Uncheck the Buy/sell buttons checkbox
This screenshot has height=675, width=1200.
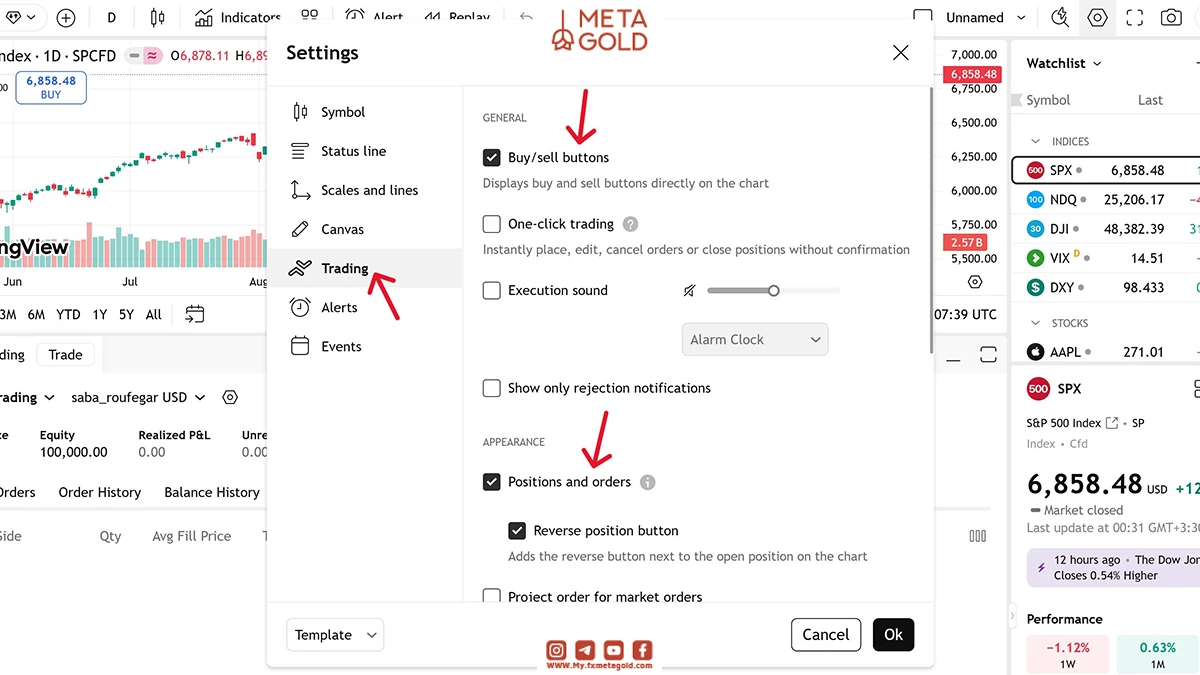pyautogui.click(x=492, y=157)
